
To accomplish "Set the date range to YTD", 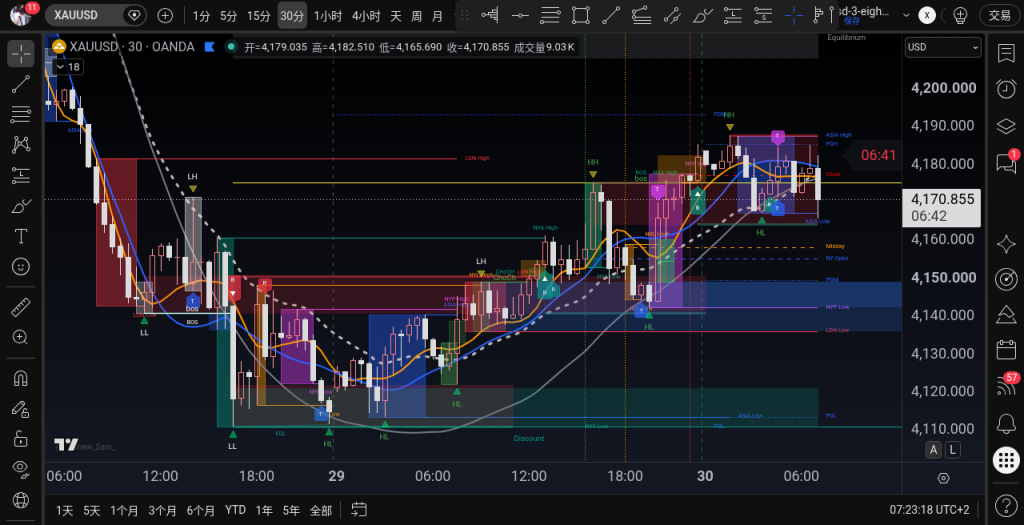I will tap(235, 510).
